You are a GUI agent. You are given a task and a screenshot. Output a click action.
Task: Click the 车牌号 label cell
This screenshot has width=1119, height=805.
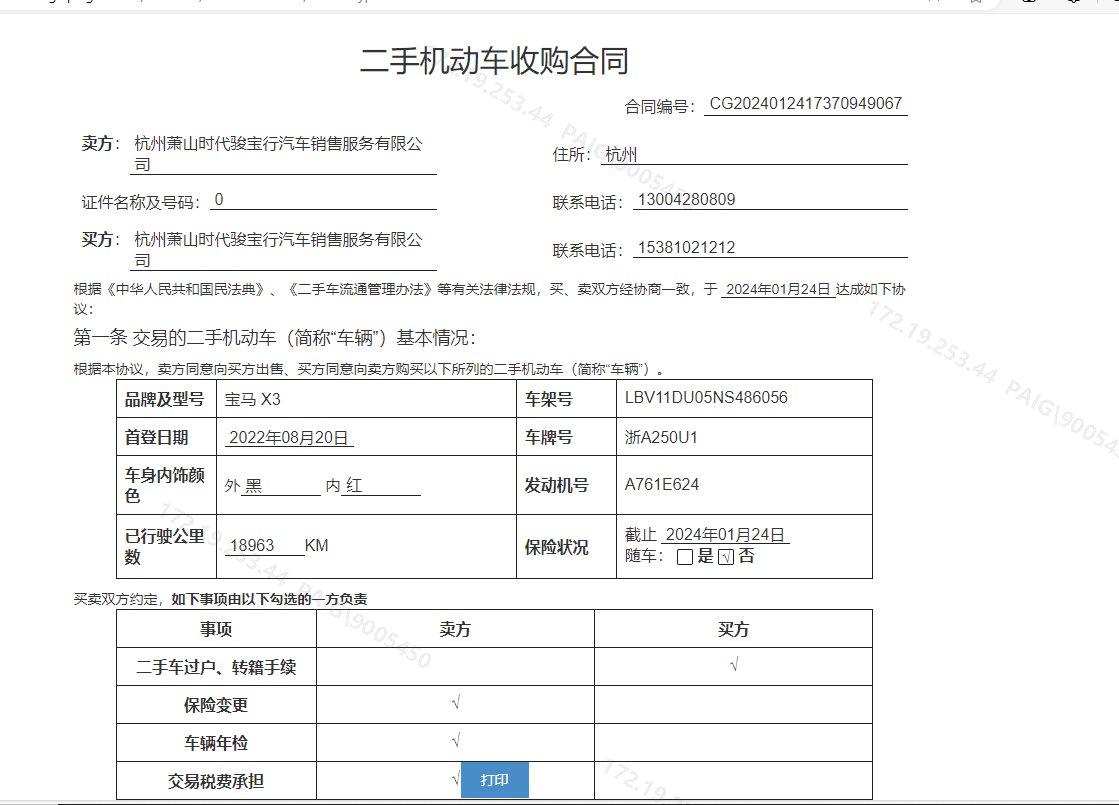567,437
